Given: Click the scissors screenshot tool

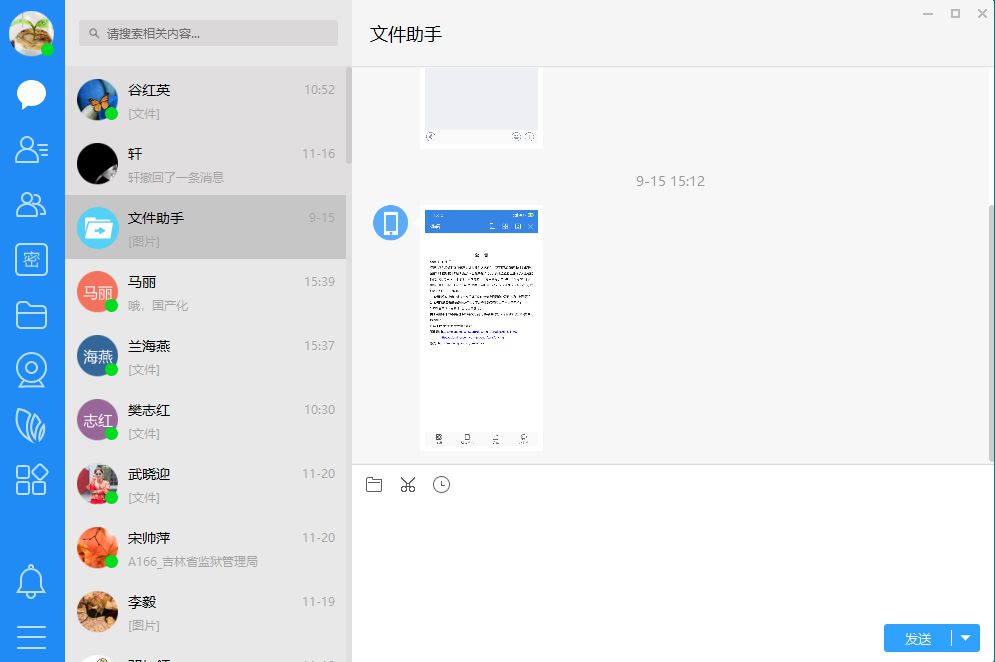Looking at the screenshot, I should pyautogui.click(x=408, y=485).
